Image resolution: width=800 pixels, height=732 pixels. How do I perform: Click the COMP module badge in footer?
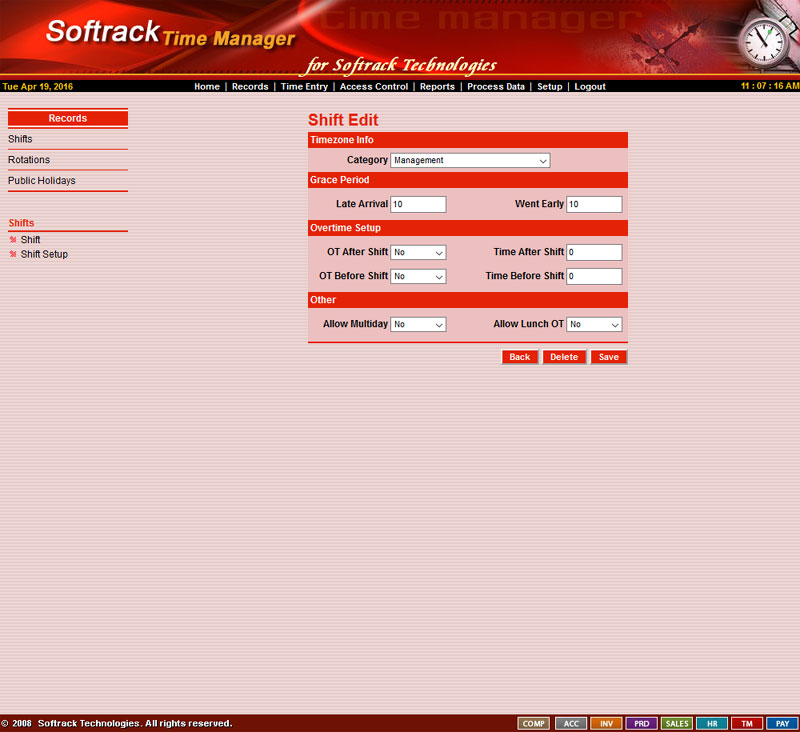pos(534,723)
